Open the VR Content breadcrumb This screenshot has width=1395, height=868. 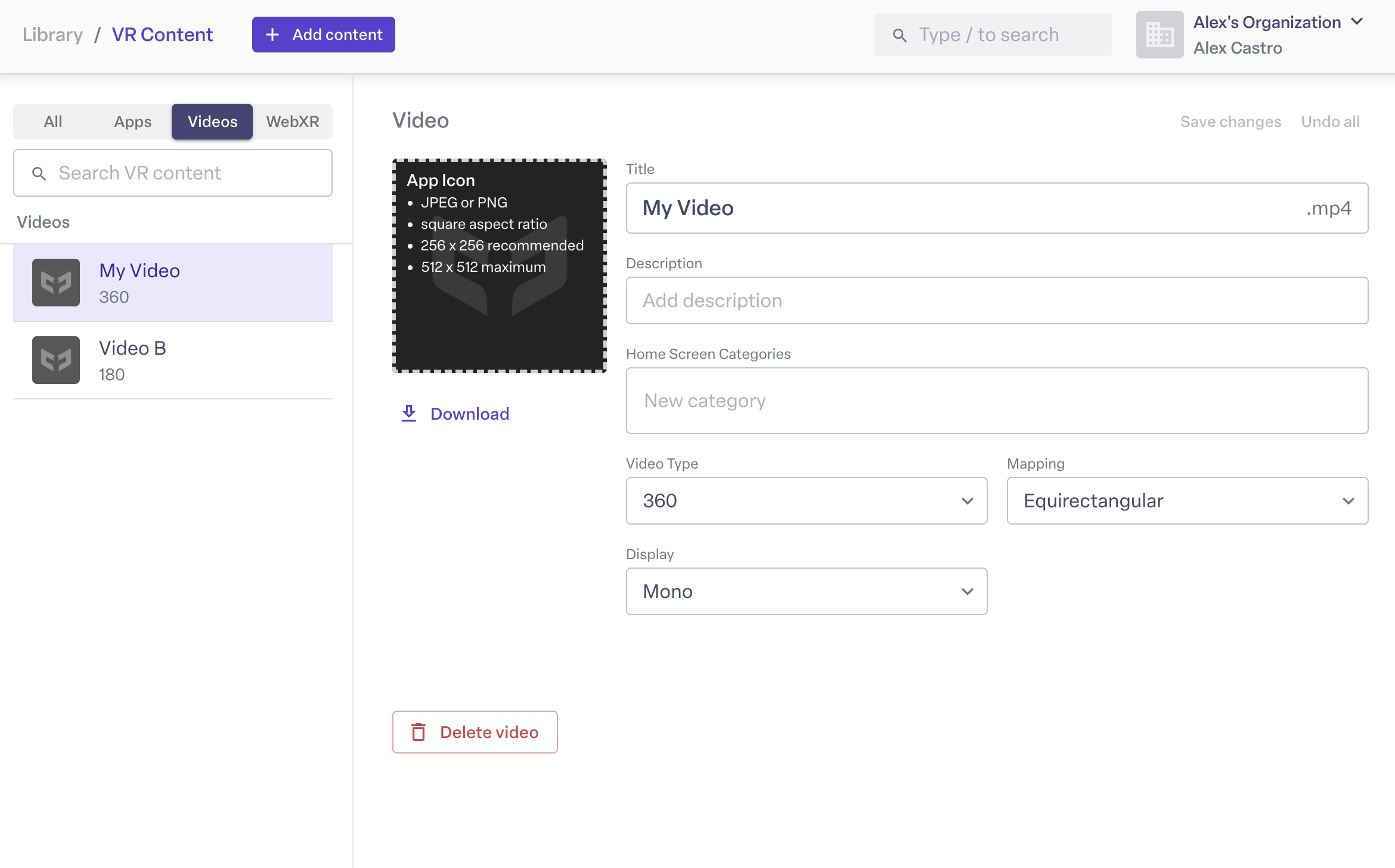coord(162,35)
